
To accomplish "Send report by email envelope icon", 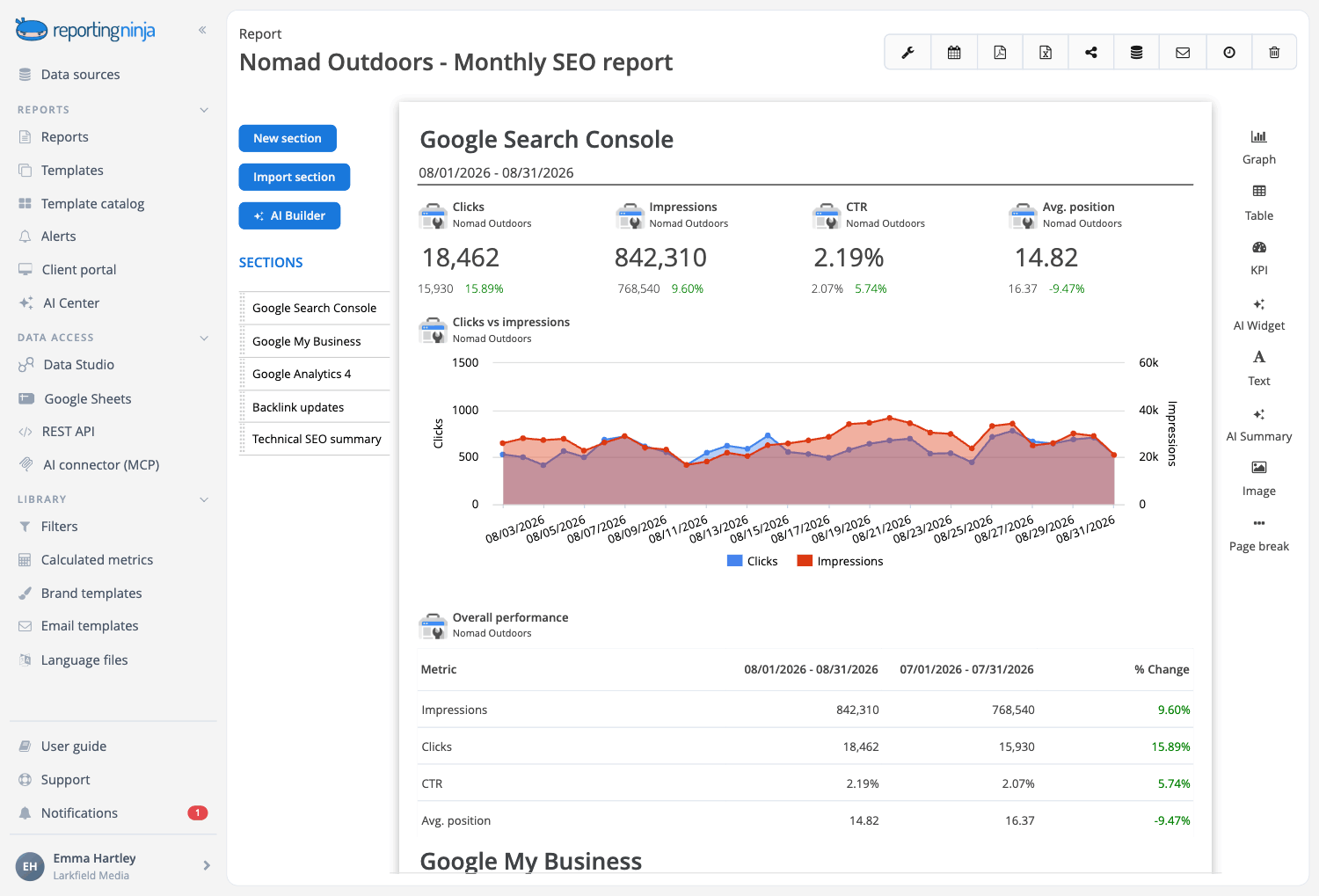I will (1183, 53).
